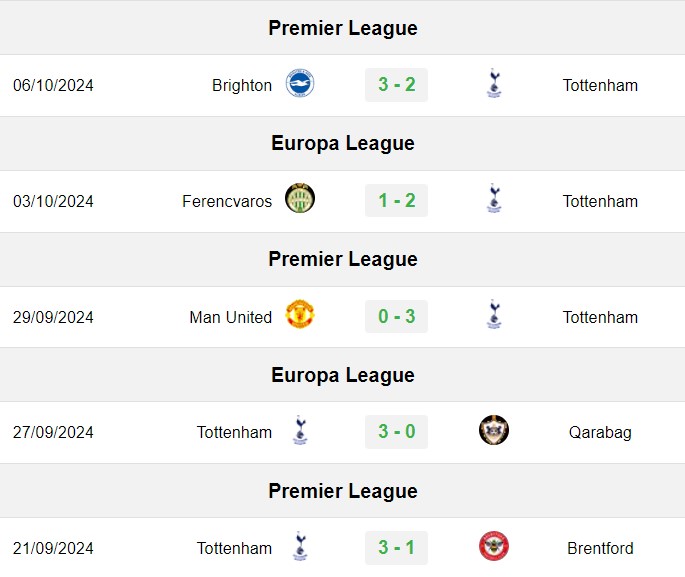Select the first Europa League header
The image size is (685, 577).
(342, 143)
